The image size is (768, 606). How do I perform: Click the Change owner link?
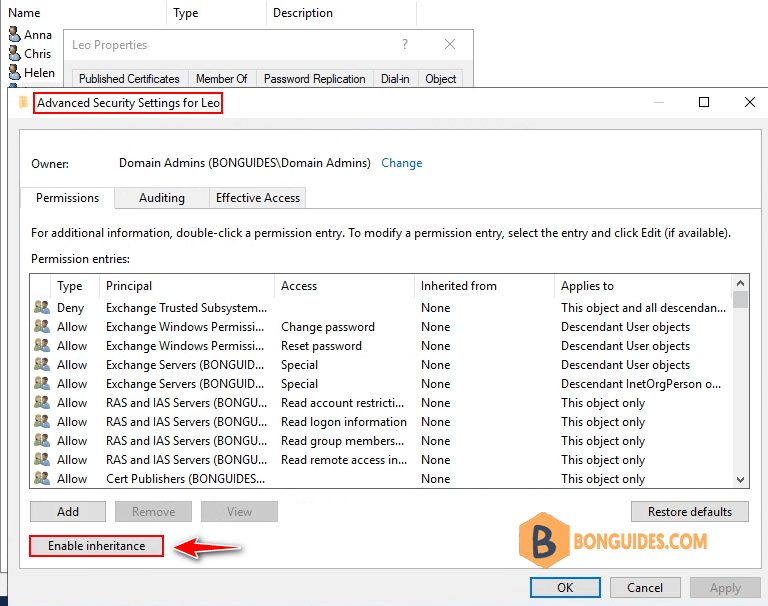tap(402, 163)
